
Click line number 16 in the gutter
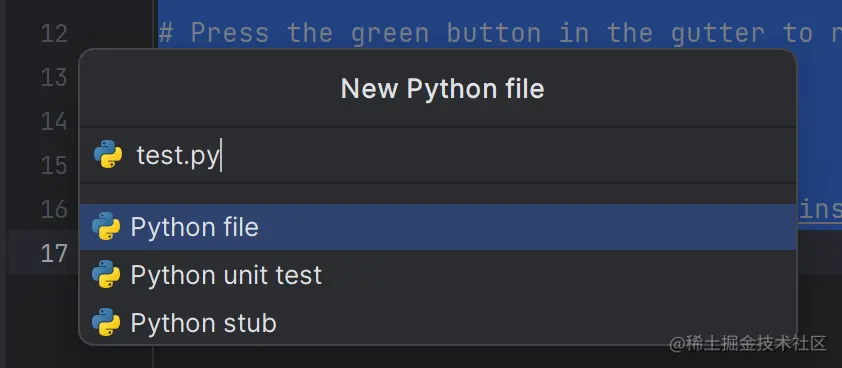tap(54, 210)
